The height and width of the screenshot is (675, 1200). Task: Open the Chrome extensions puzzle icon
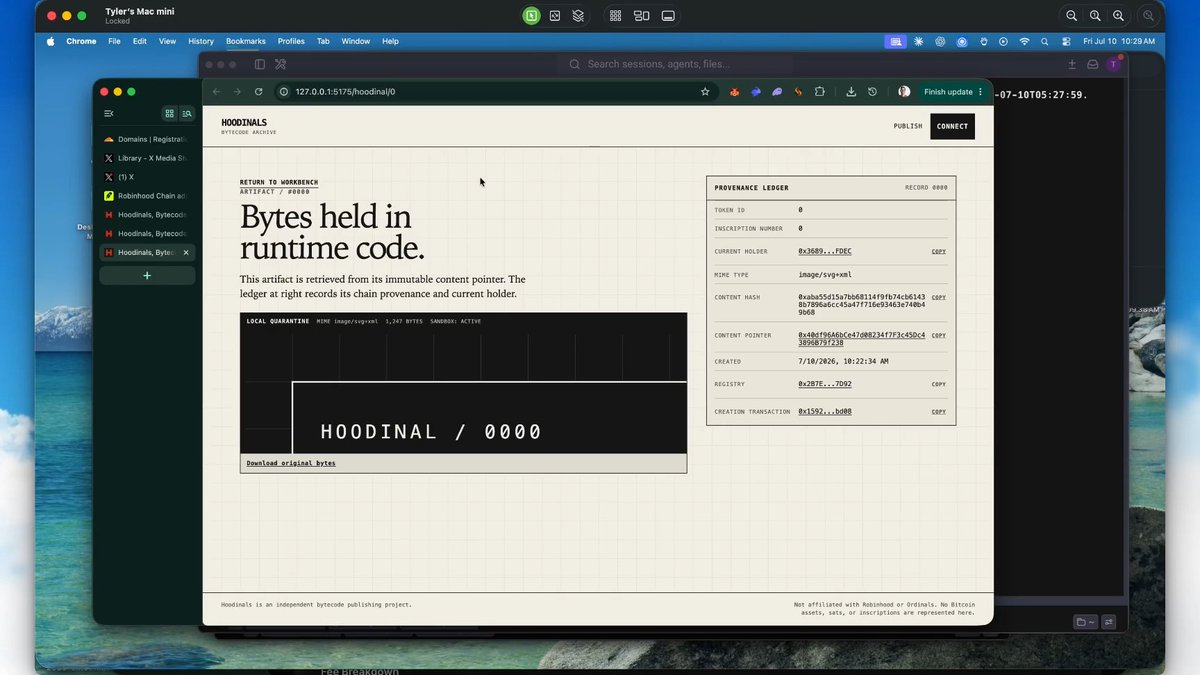819,91
